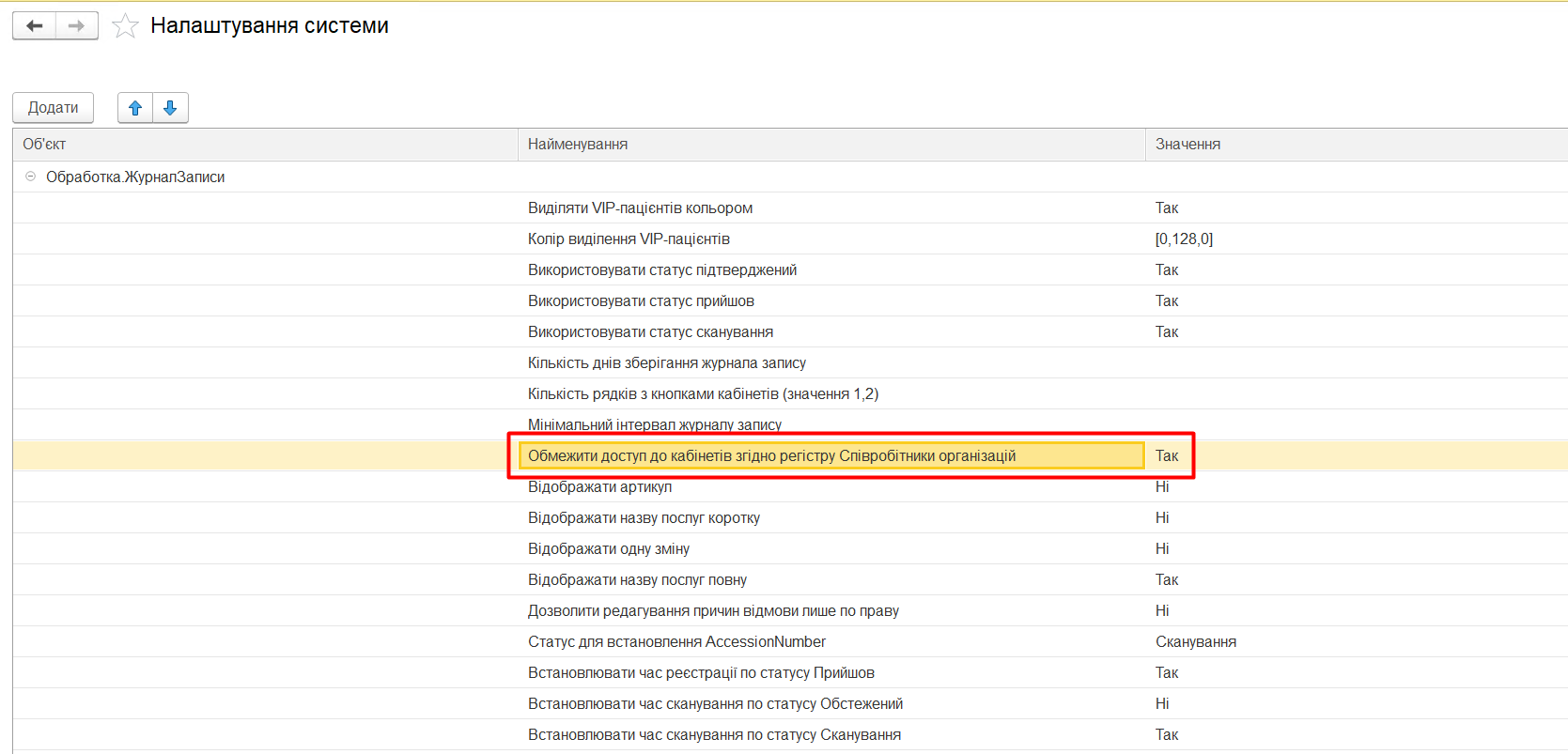Image resolution: width=1568 pixels, height=754 pixels.
Task: Click the Обработка.ЖурналЗаписи tree item
Action: click(135, 177)
